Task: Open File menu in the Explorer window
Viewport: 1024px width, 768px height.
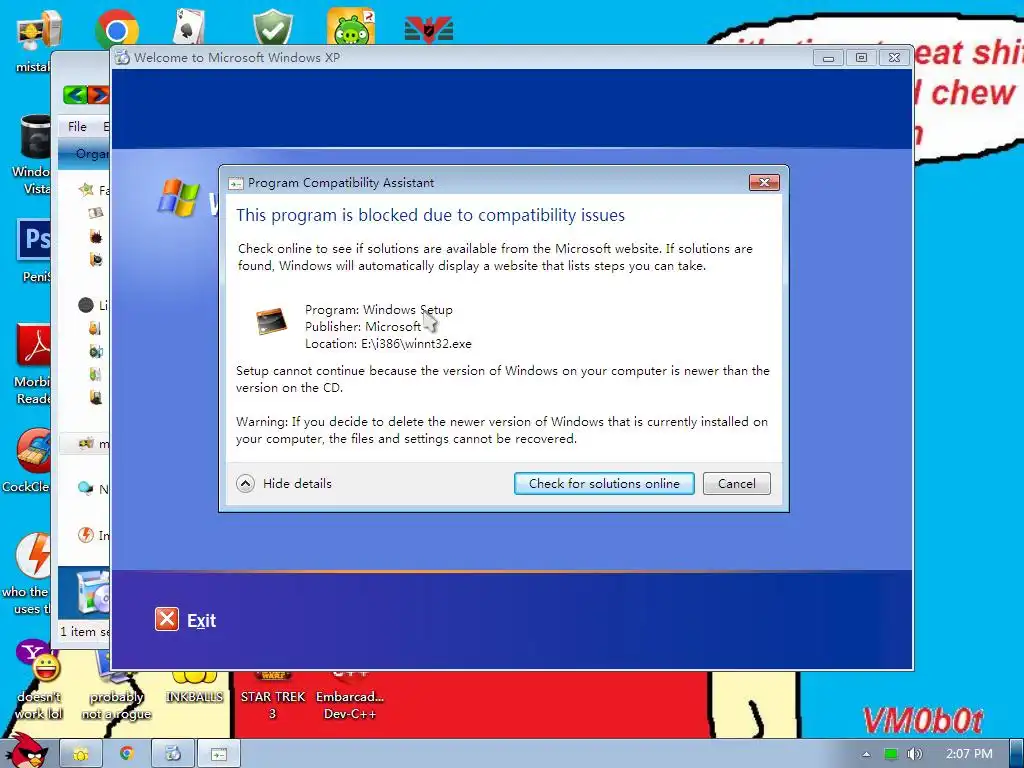Action: point(77,127)
